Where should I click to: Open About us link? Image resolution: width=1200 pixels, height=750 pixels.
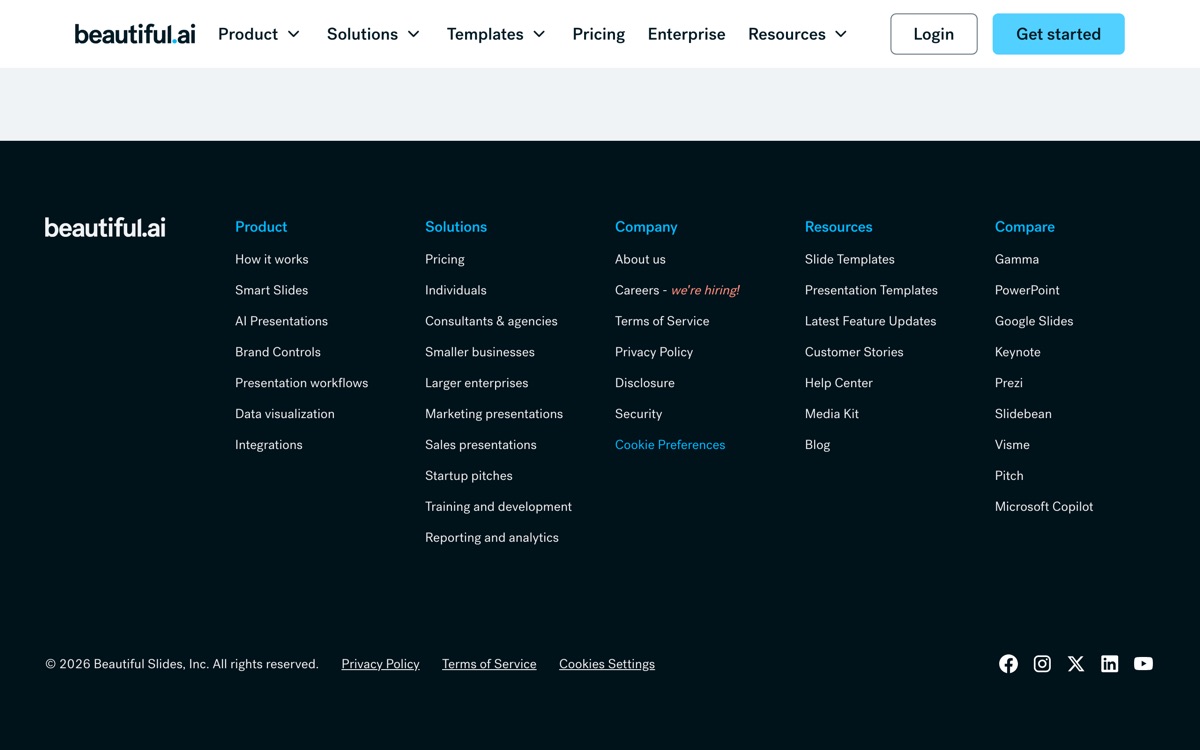coord(640,259)
